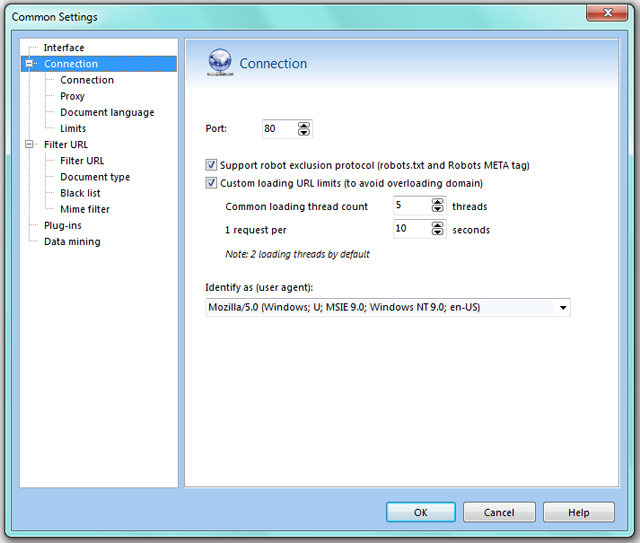Select Interface in the settings tree
Screen dimensions: 640x543
[64, 48]
